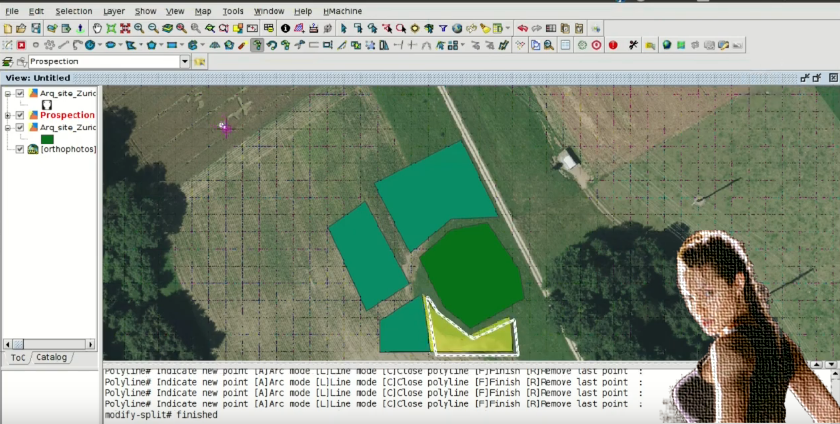Collapse the first Arq_site_Zuric tree node

8,93
